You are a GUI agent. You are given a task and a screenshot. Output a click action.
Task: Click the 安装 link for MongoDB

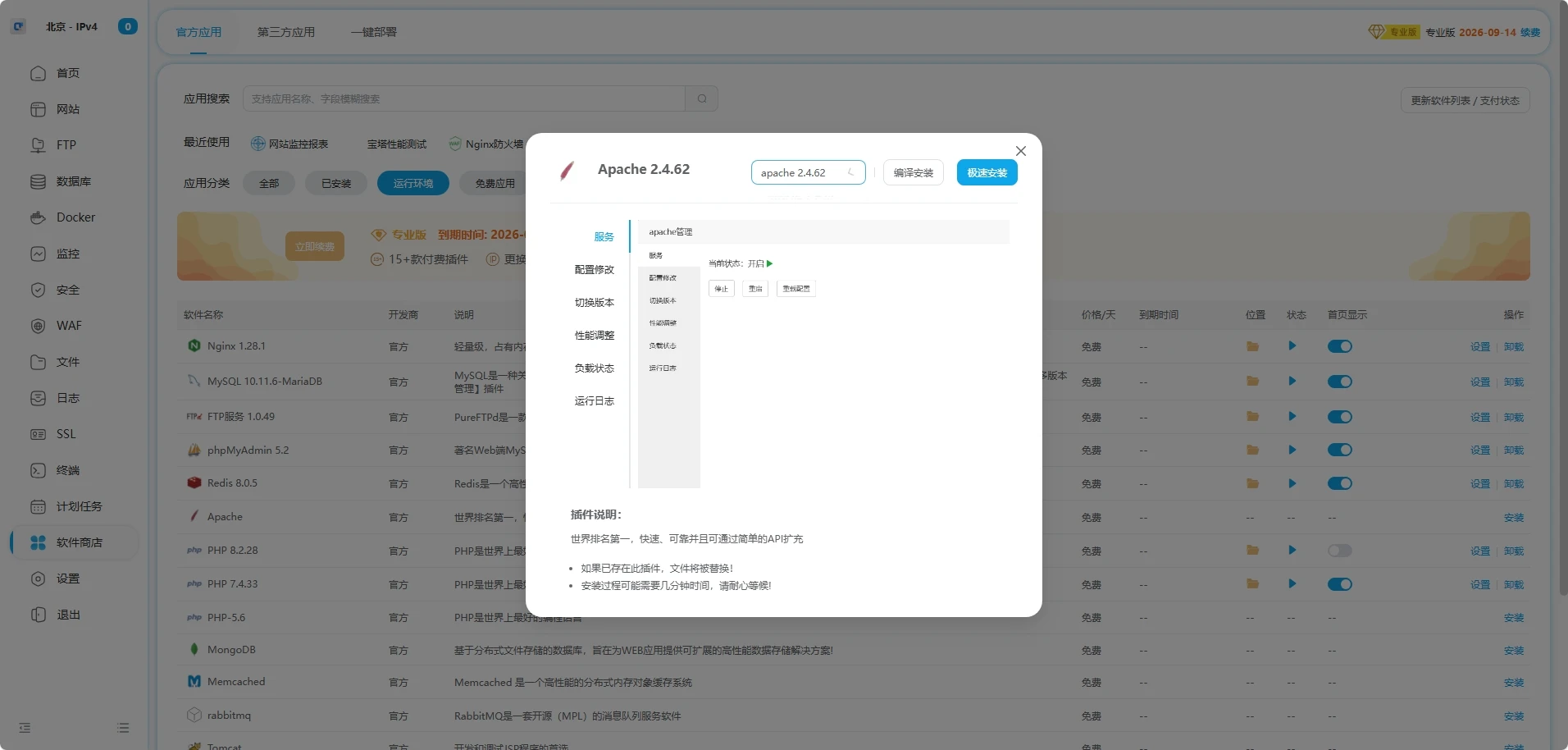[x=1513, y=650]
